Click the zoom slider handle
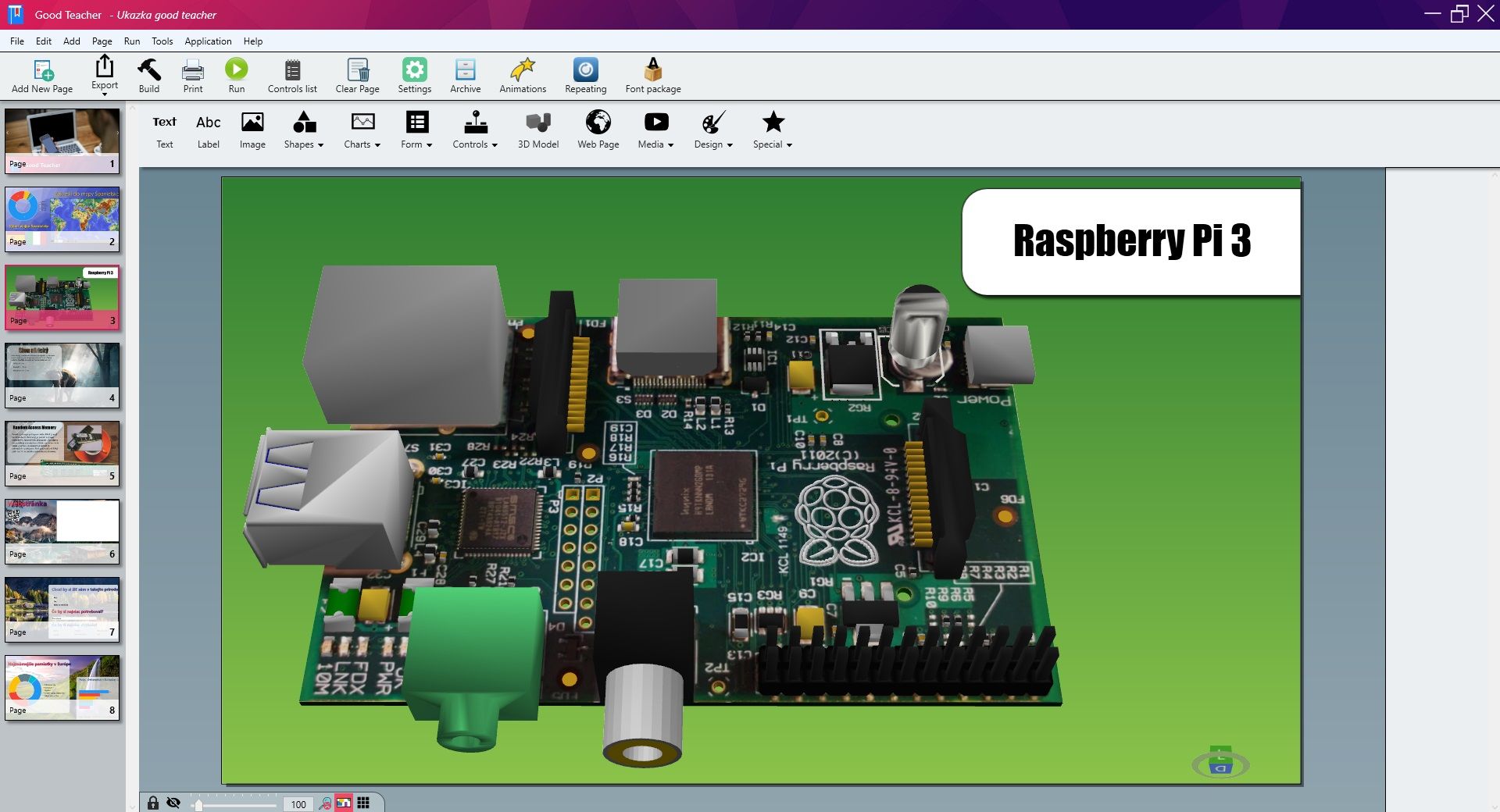 click(x=198, y=804)
